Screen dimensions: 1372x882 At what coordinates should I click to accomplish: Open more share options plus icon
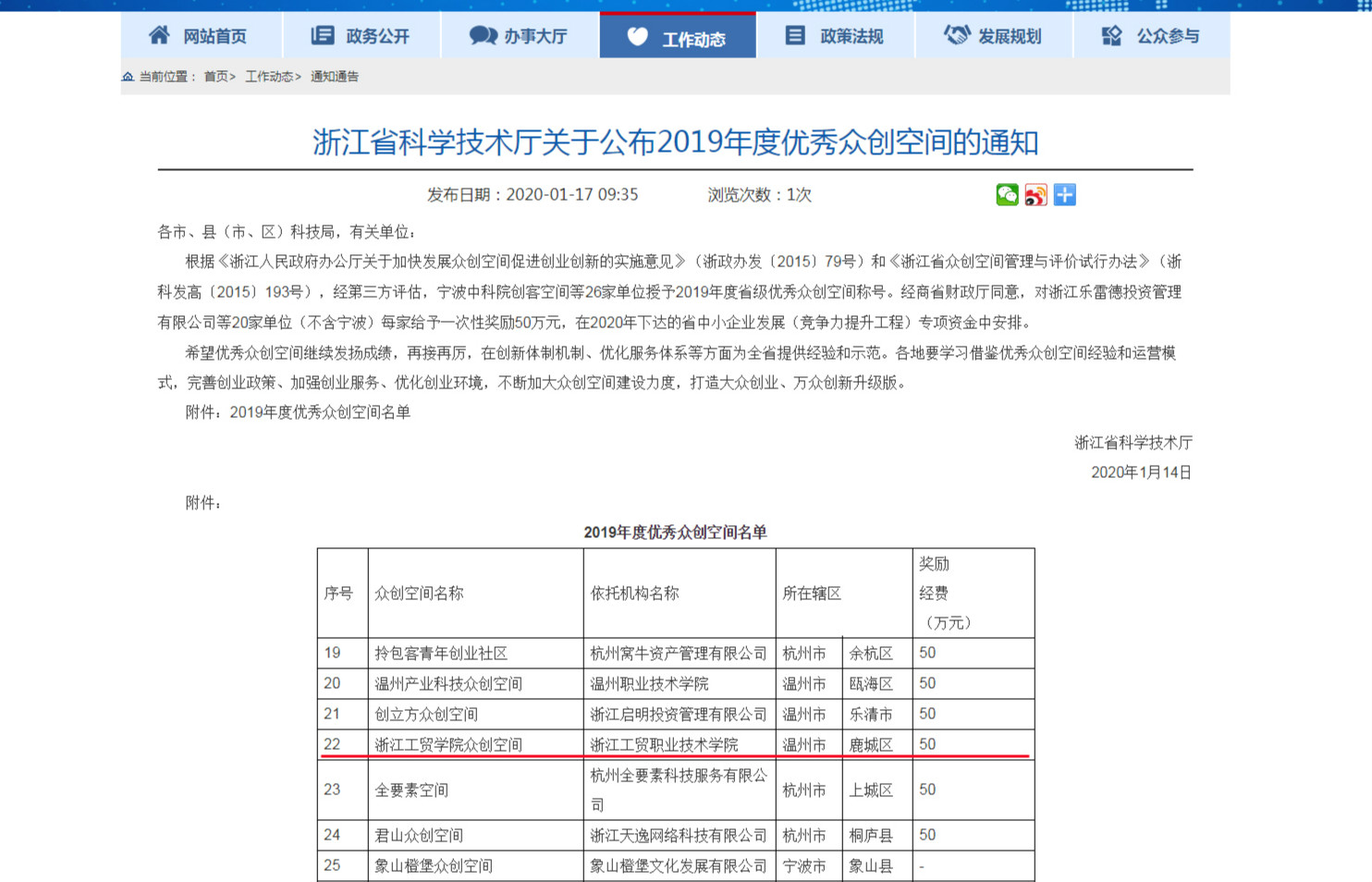pyautogui.click(x=1065, y=195)
